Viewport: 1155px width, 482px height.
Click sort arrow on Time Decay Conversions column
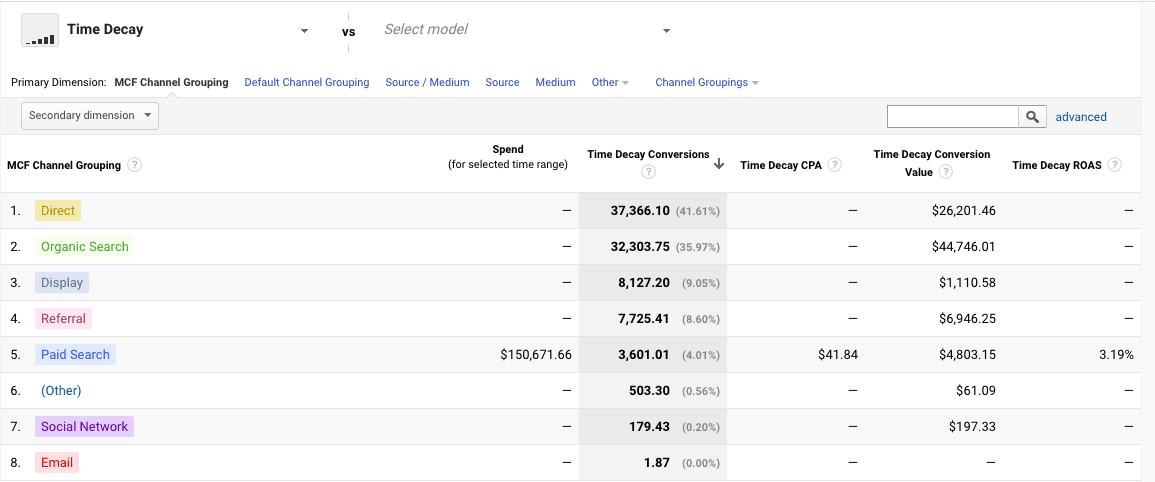pyautogui.click(x=719, y=165)
